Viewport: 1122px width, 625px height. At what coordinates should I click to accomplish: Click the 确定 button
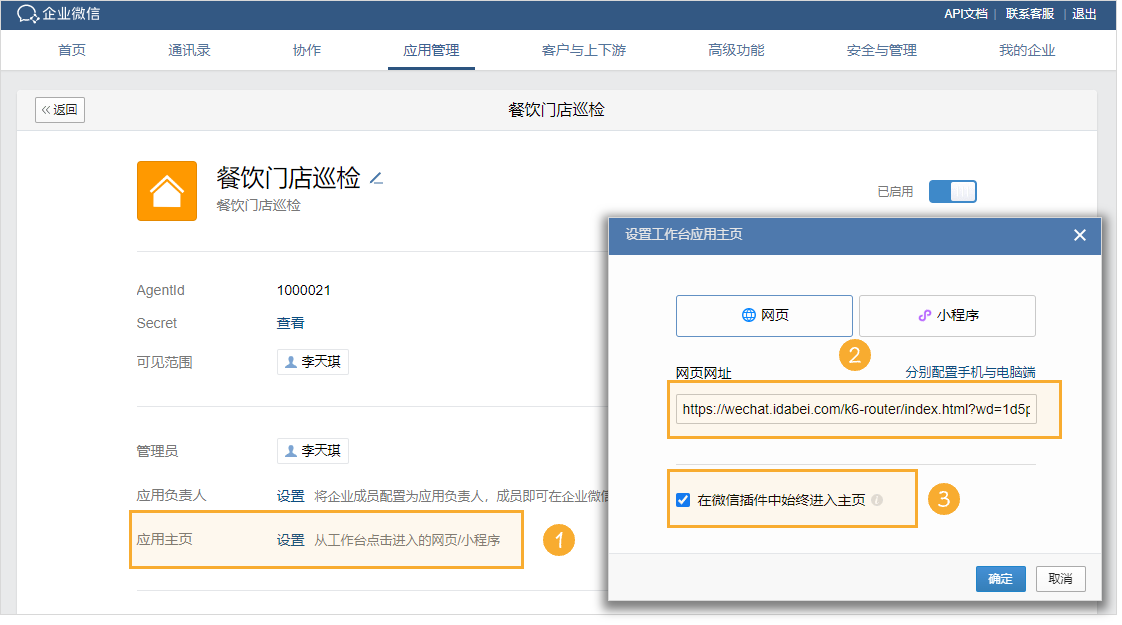point(1000,579)
